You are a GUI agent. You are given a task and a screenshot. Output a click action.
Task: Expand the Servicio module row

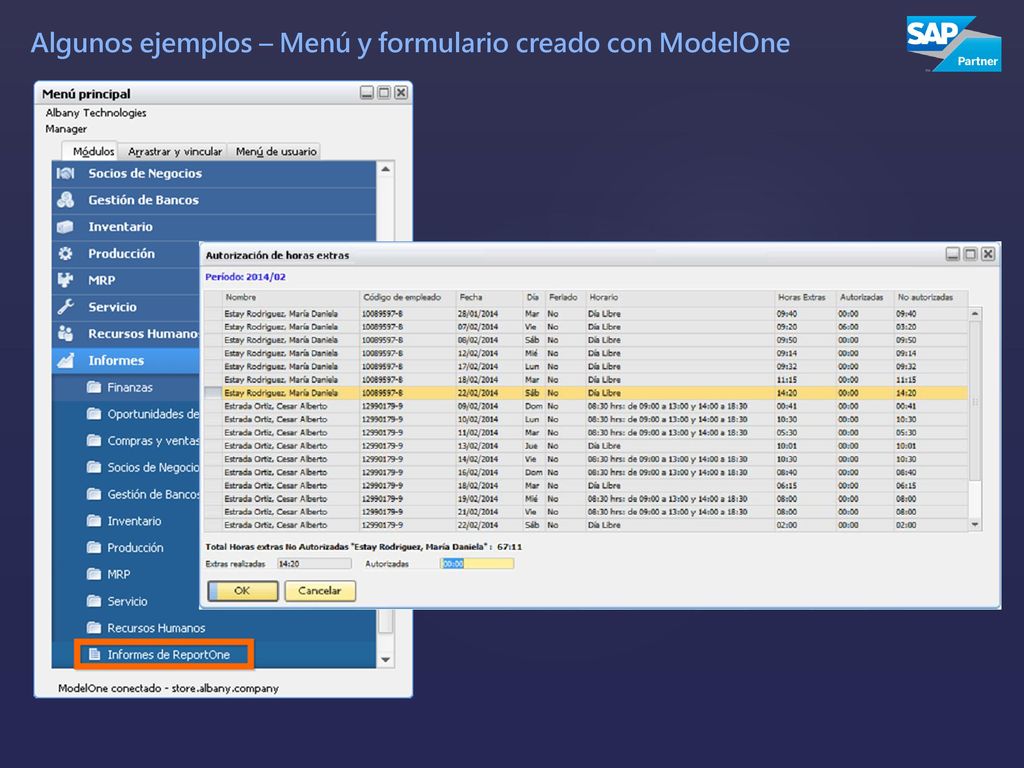point(126,308)
